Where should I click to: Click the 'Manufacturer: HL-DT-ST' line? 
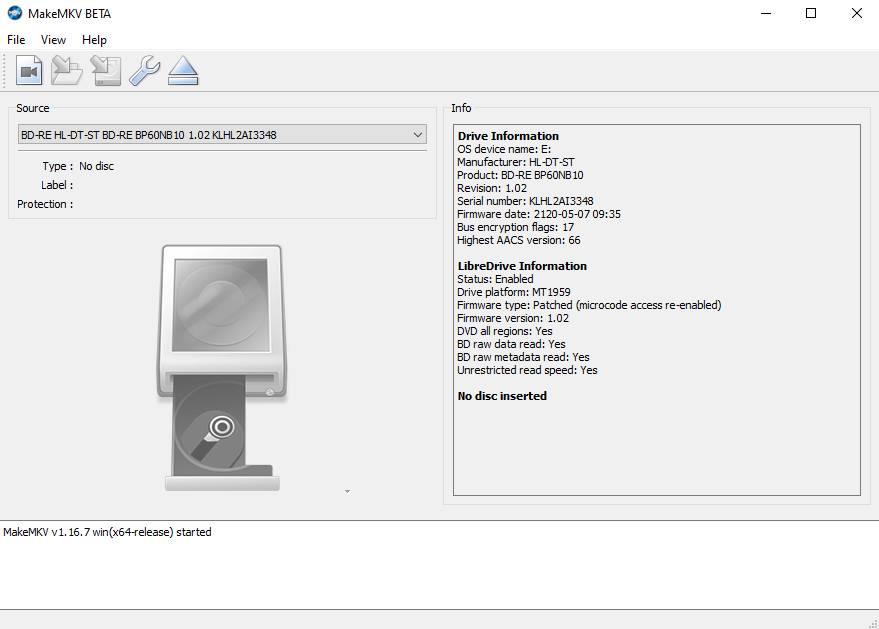(x=516, y=162)
